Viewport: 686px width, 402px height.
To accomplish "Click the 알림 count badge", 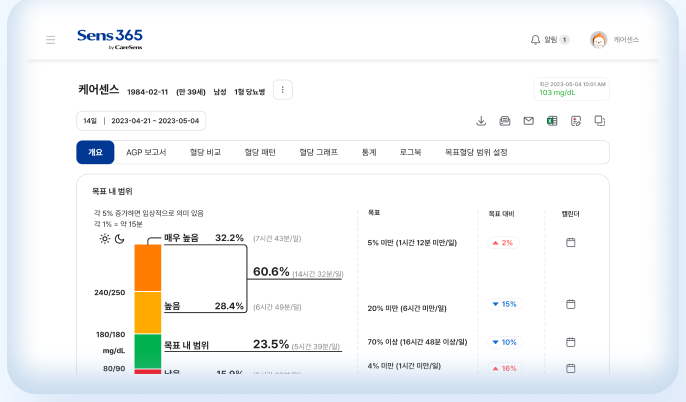I will (564, 40).
